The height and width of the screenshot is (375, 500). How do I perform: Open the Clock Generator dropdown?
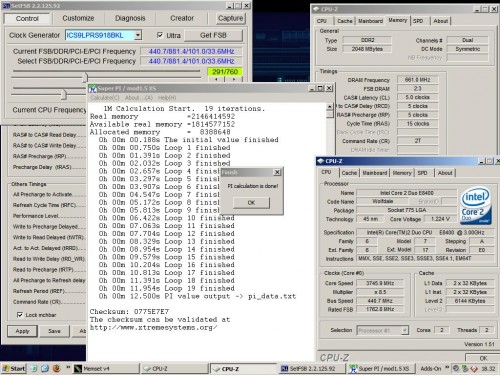click(x=138, y=35)
